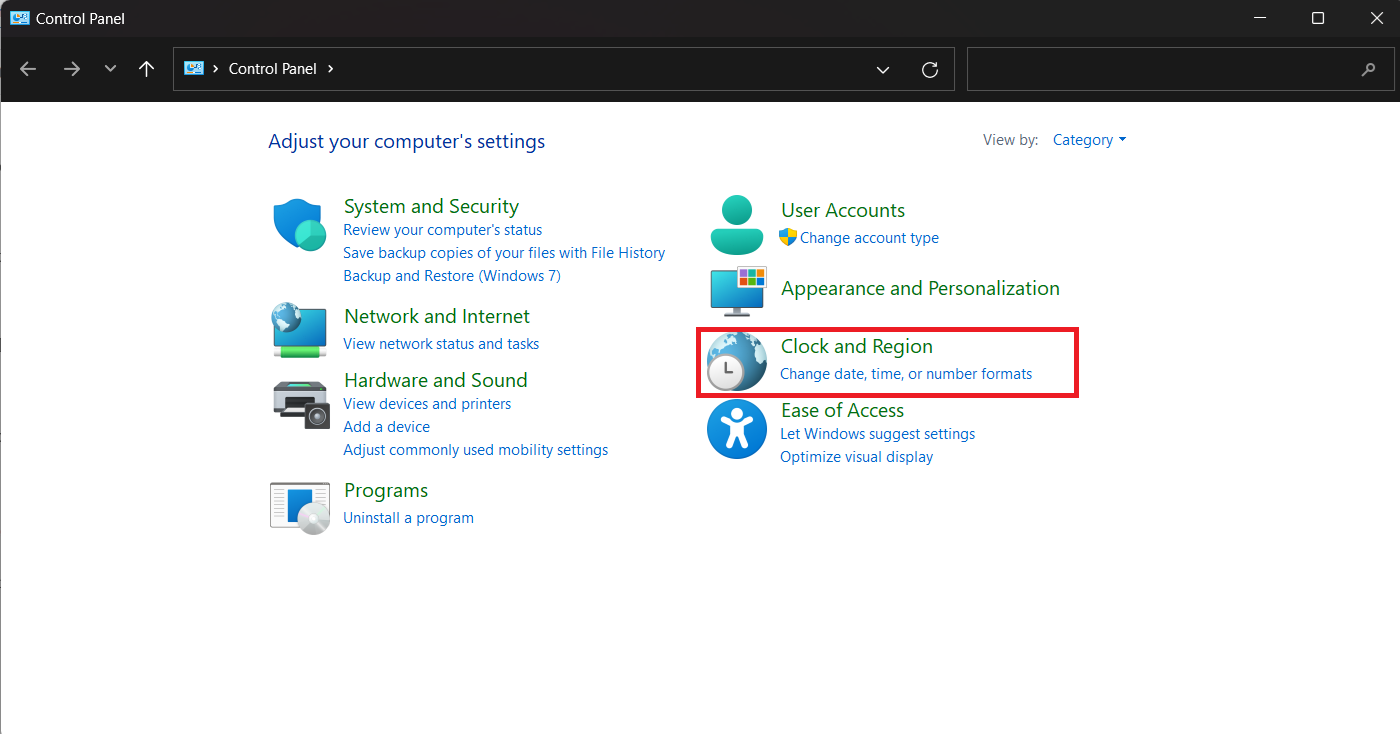Click the Network and Internet globe icon
1400x734 pixels.
[x=300, y=330]
